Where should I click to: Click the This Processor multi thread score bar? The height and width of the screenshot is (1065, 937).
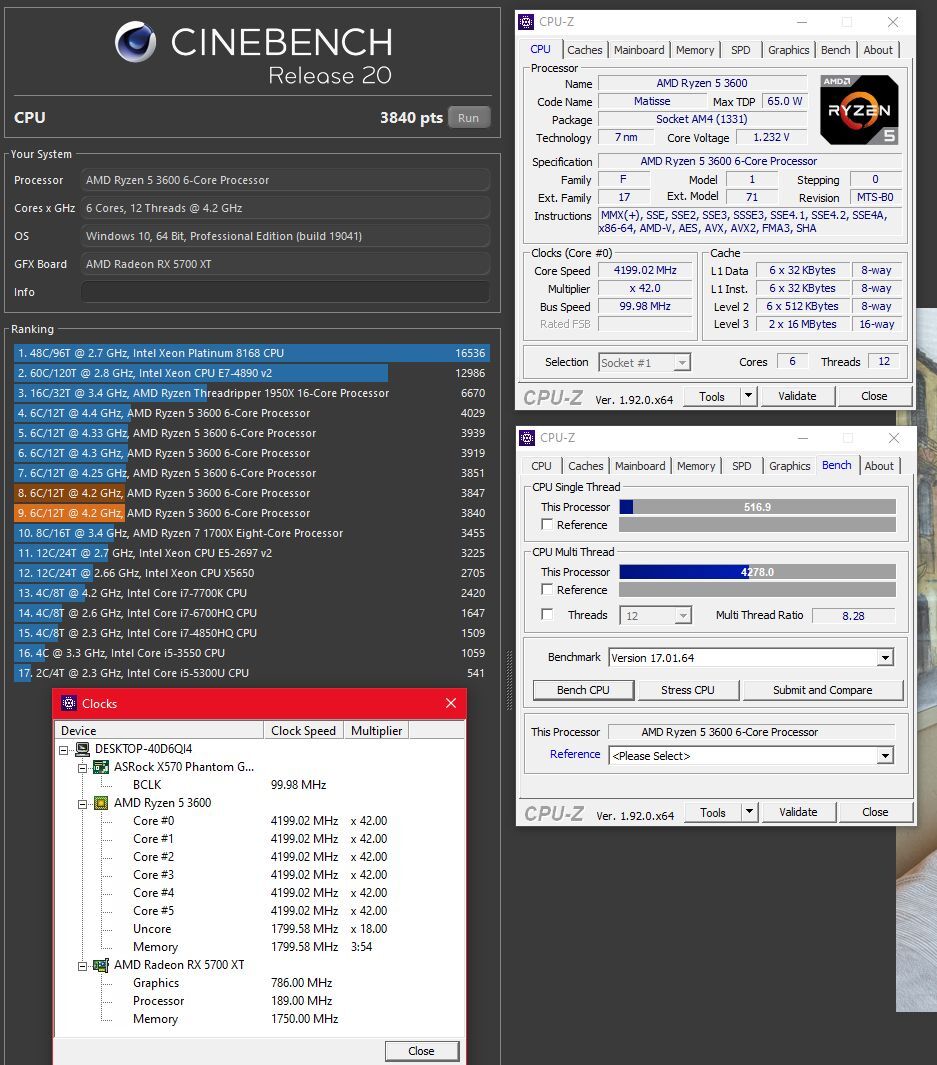(757, 572)
